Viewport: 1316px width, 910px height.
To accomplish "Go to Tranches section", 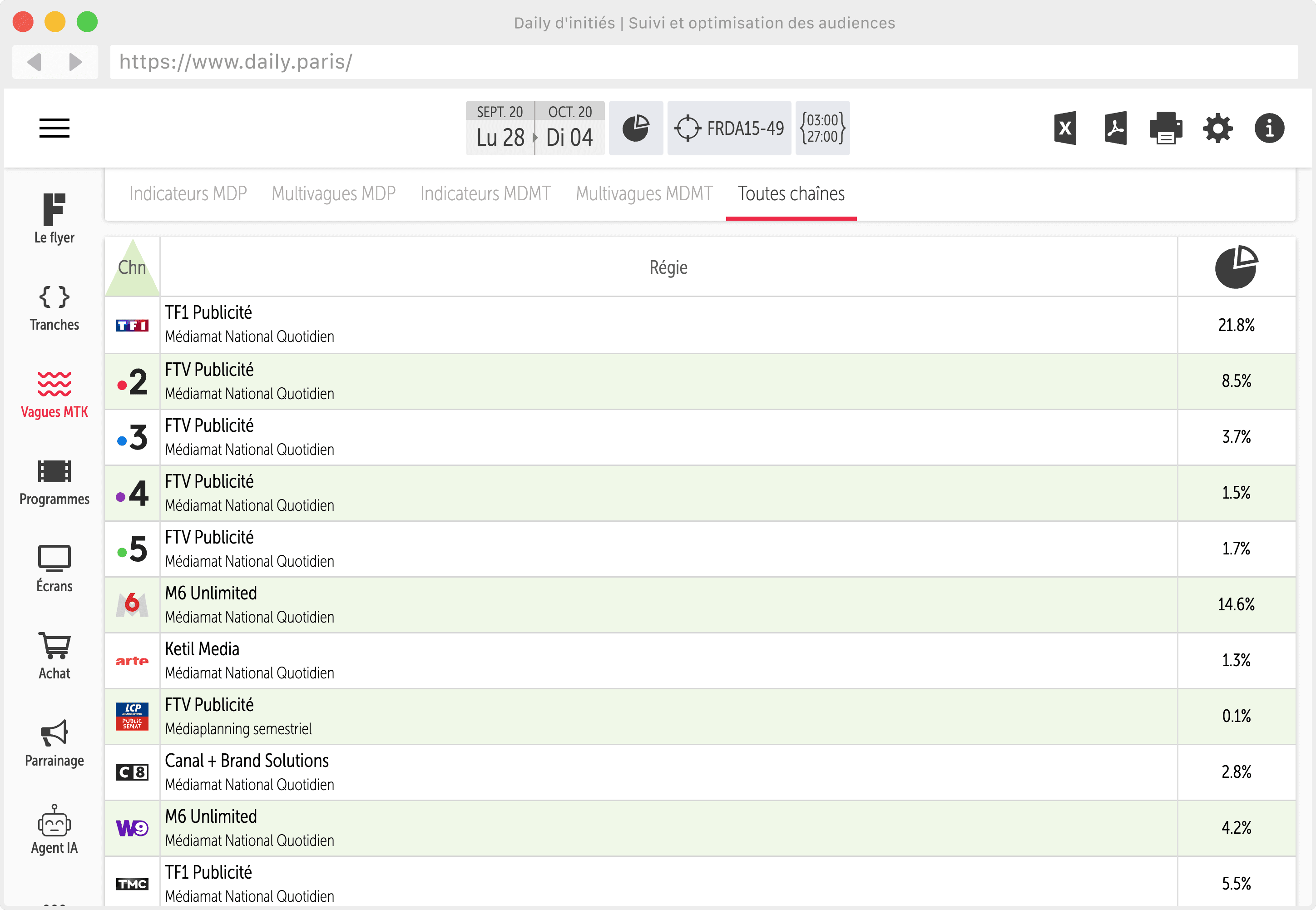I will click(54, 308).
